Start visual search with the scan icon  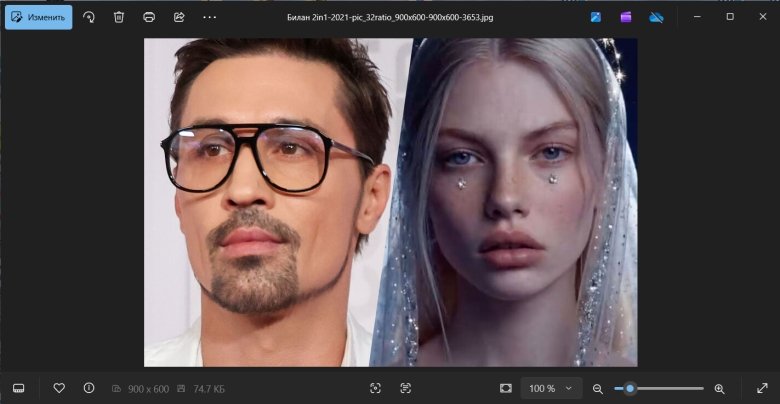(x=376, y=388)
